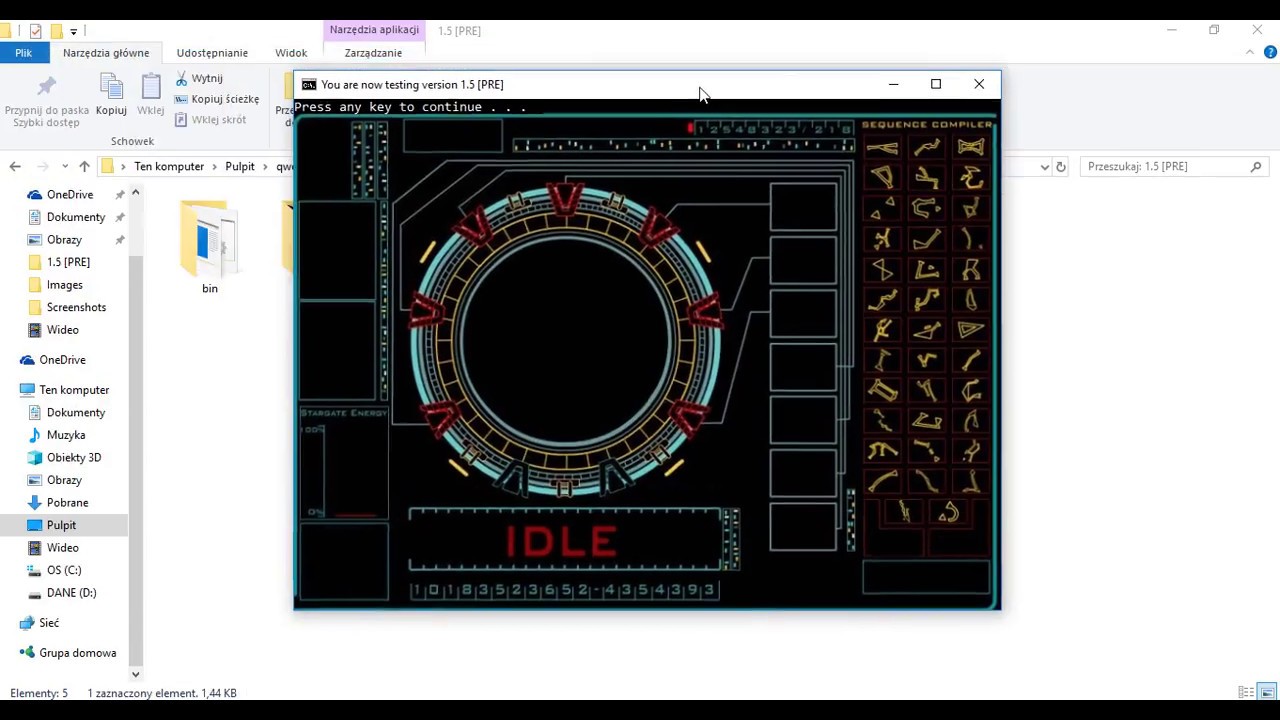
Task: Select Screenshots in the navigation pane
Action: [x=76, y=307]
